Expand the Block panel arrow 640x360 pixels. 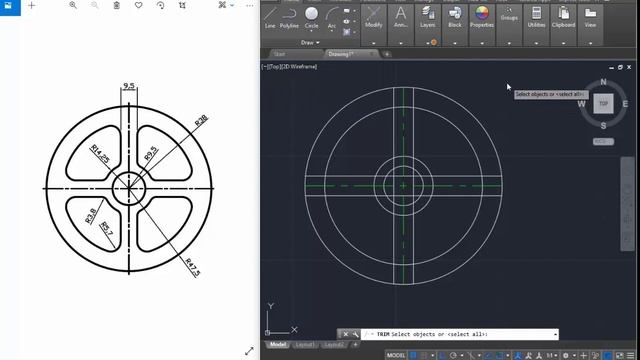(x=455, y=43)
